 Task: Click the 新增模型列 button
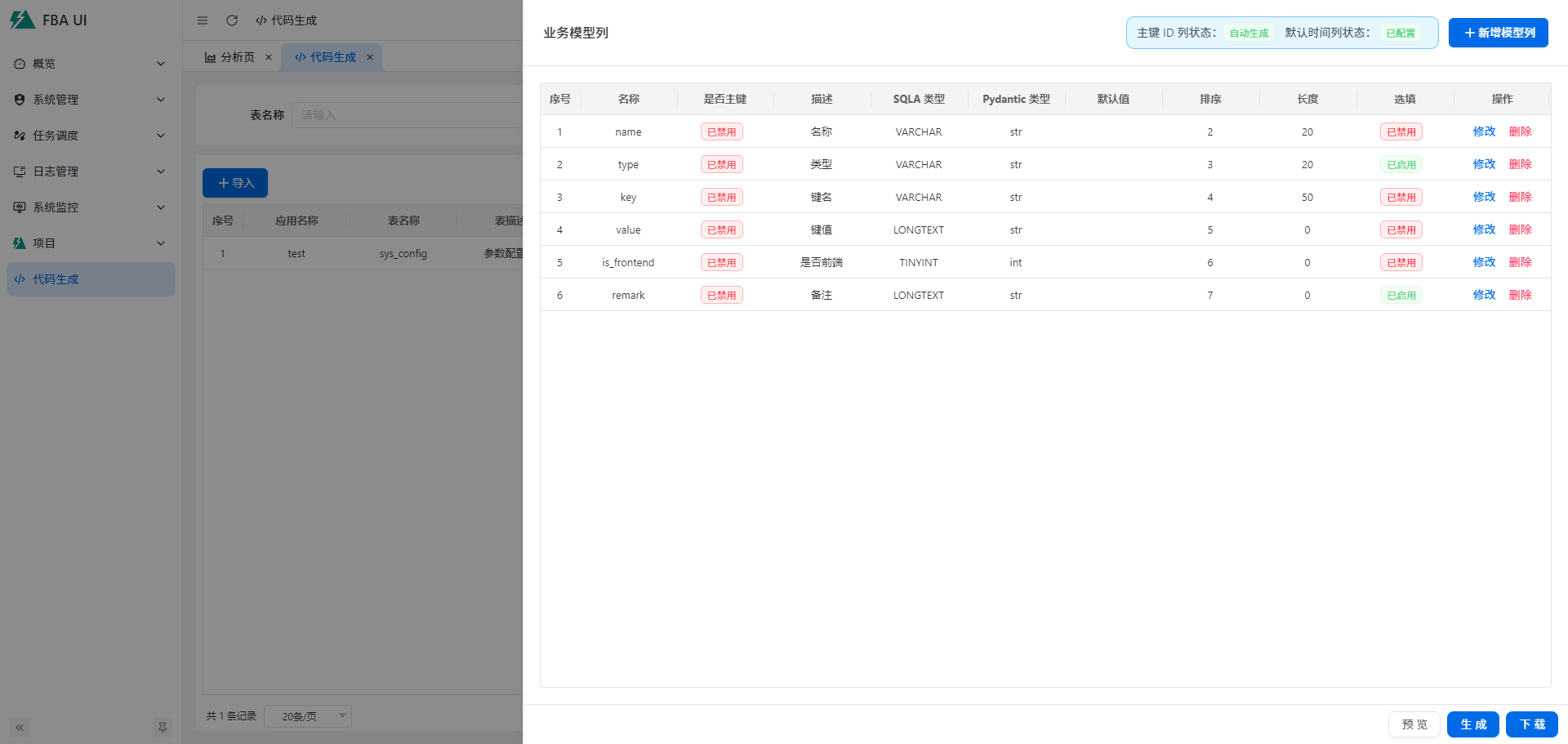pyautogui.click(x=1498, y=33)
